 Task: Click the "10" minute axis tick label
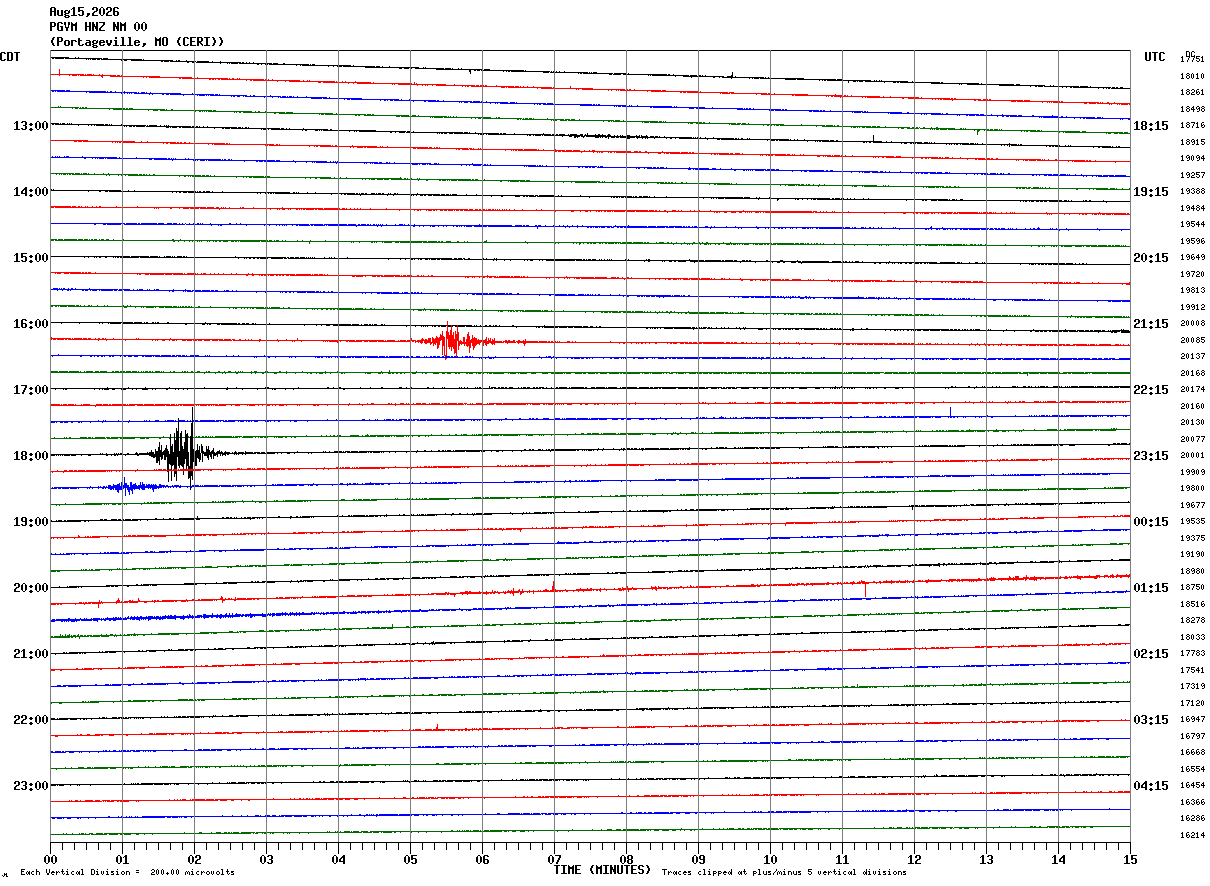(770, 860)
